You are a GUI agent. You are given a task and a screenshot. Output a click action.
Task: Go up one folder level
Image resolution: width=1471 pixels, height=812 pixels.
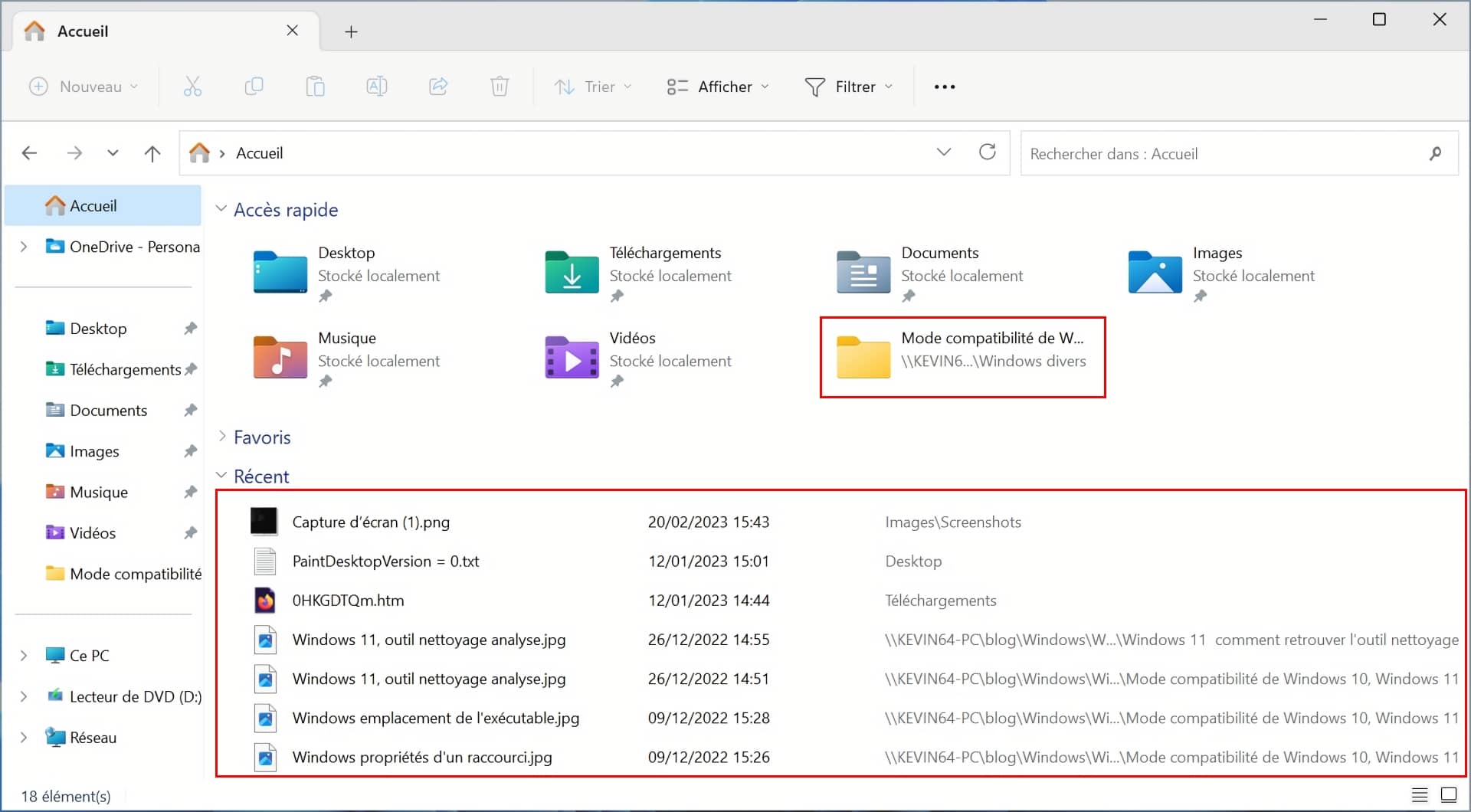(x=152, y=153)
